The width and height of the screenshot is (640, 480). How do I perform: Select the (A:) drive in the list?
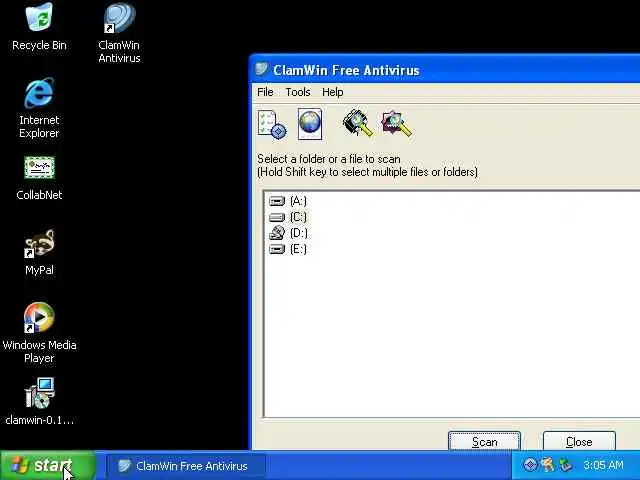(288, 201)
